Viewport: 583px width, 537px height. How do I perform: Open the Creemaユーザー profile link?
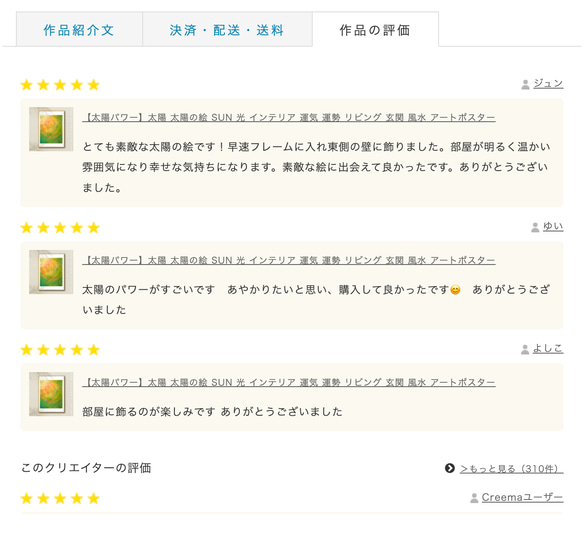pyautogui.click(x=522, y=497)
